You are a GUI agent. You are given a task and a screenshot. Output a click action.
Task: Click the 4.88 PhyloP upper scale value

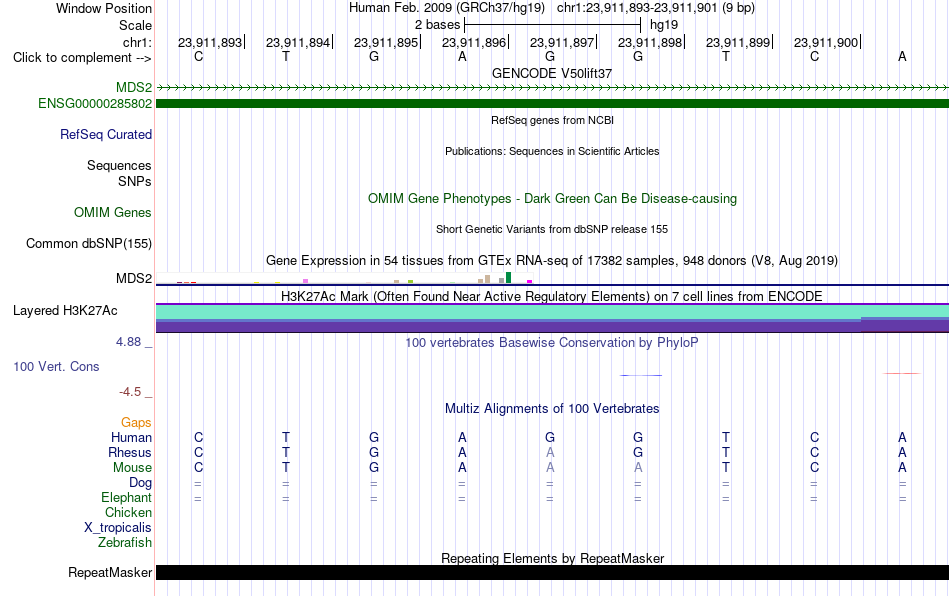(x=128, y=342)
